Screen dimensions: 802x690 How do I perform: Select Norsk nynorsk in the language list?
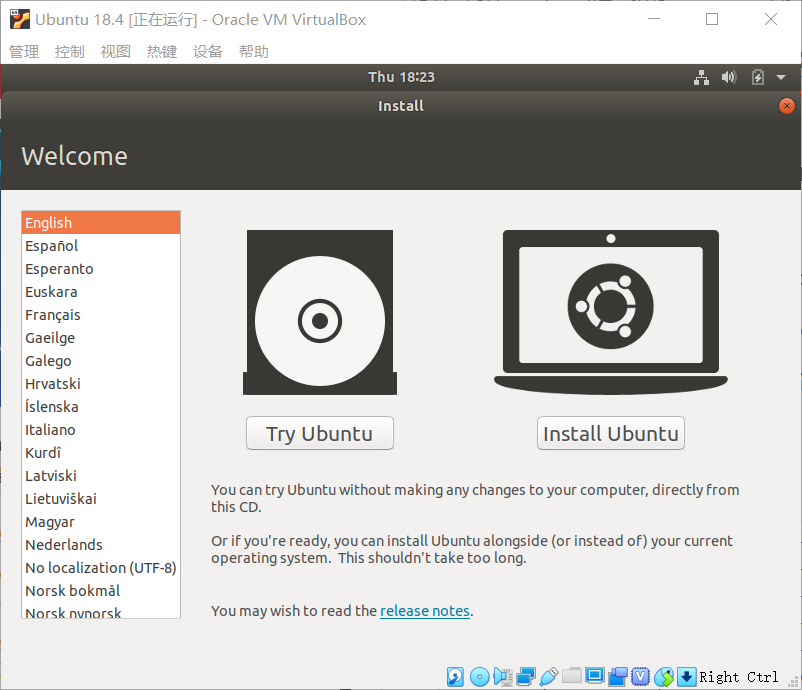point(101,611)
